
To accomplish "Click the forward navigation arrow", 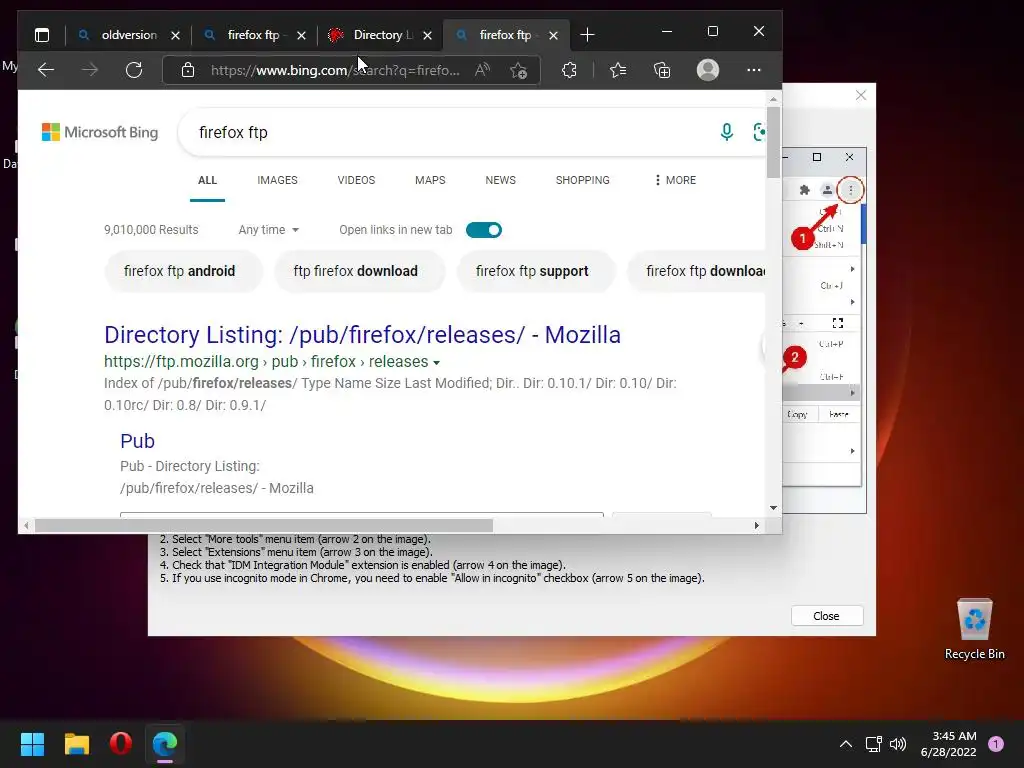I will click(x=90, y=70).
